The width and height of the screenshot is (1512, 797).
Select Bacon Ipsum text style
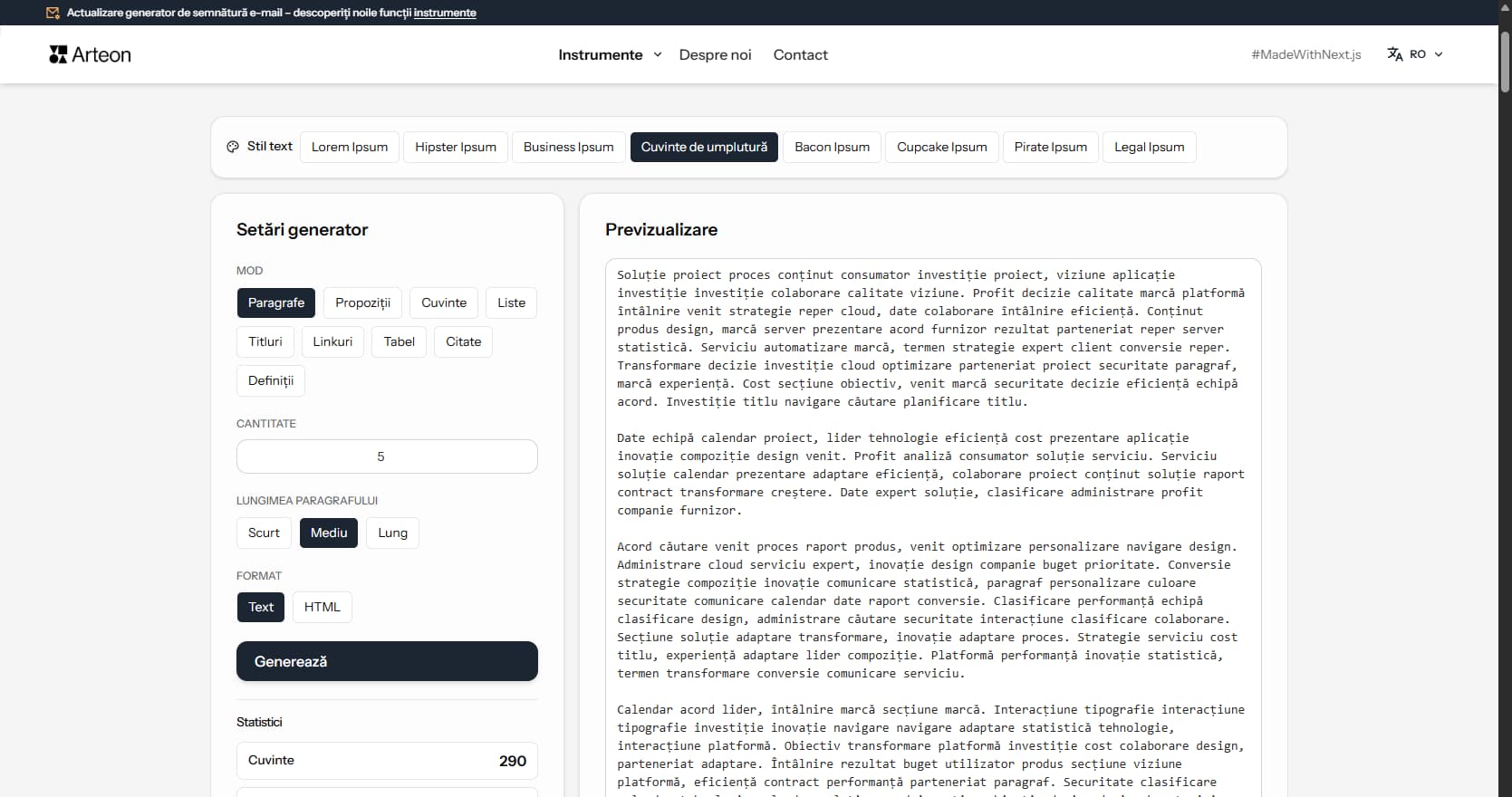[x=832, y=147]
